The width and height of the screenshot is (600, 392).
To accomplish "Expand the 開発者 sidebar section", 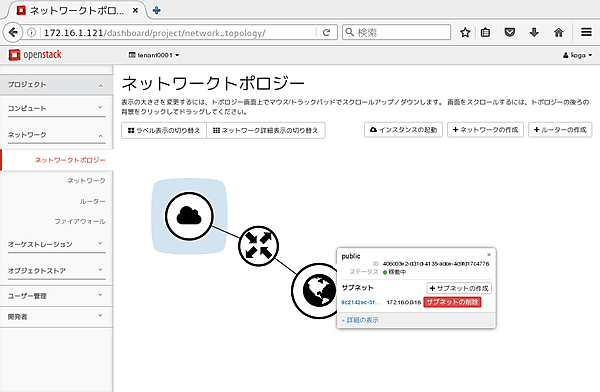I will click(56, 317).
